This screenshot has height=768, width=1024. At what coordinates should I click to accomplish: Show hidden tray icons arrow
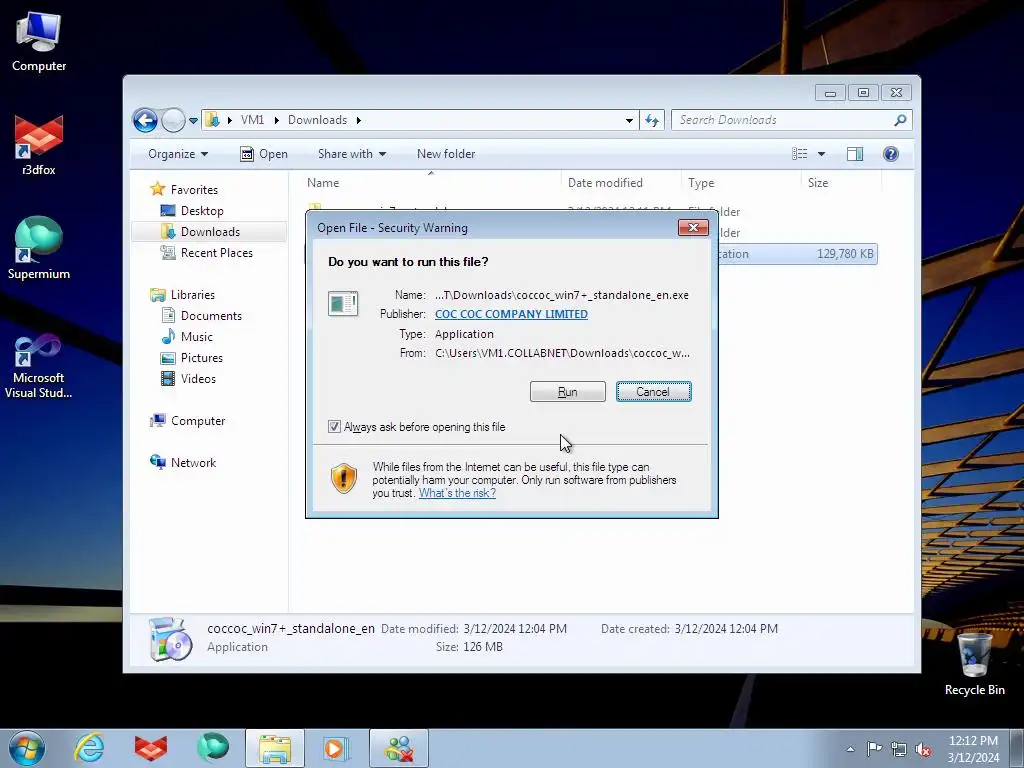850,749
